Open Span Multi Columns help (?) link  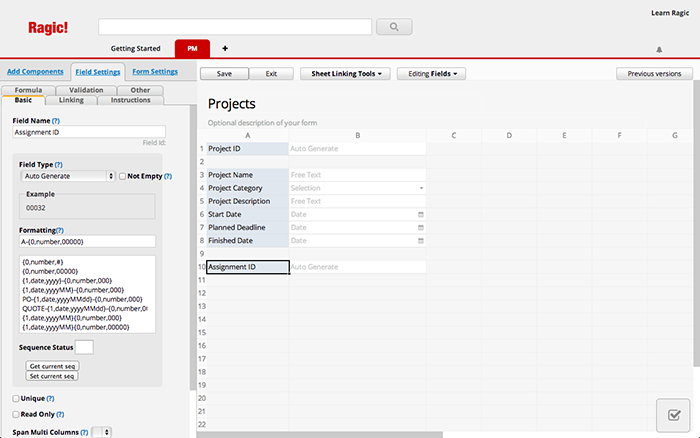click(84, 432)
